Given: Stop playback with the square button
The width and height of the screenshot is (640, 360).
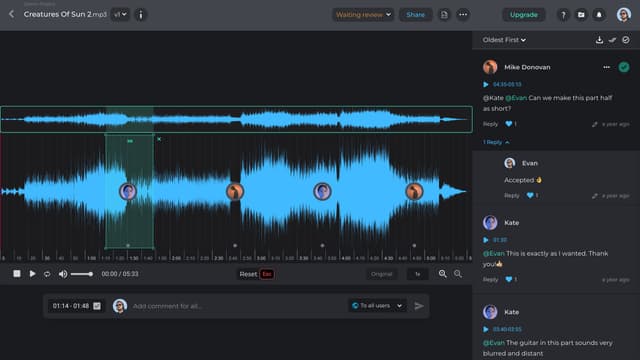Looking at the screenshot, I should 17,273.
